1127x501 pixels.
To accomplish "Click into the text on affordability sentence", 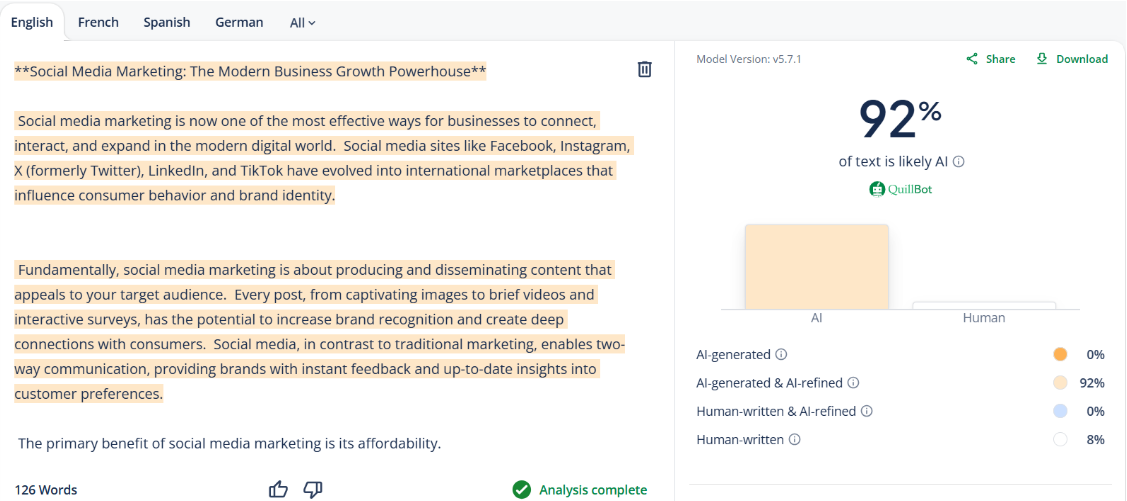I will tap(229, 443).
